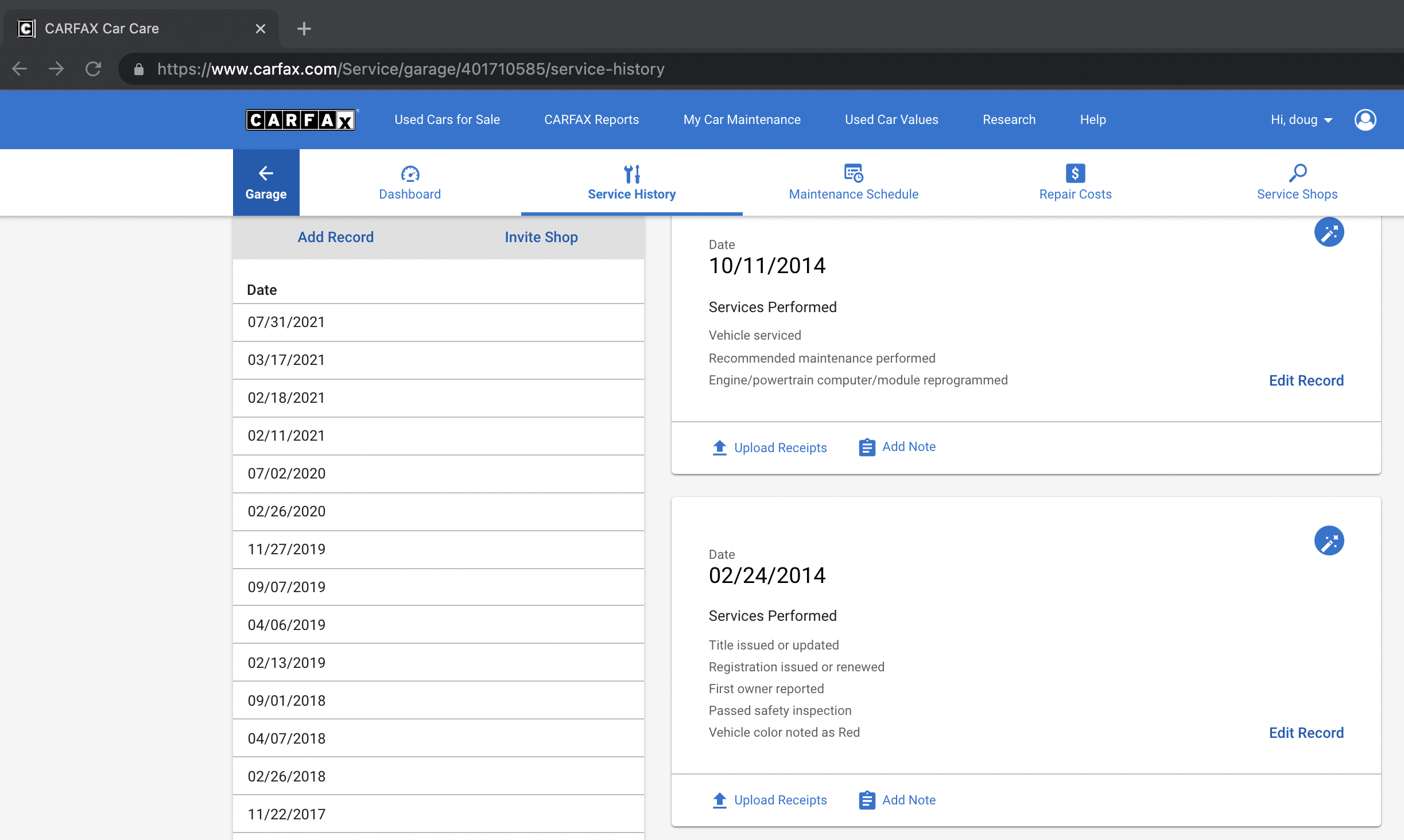
Task: Click Add Record button
Action: pos(335,237)
